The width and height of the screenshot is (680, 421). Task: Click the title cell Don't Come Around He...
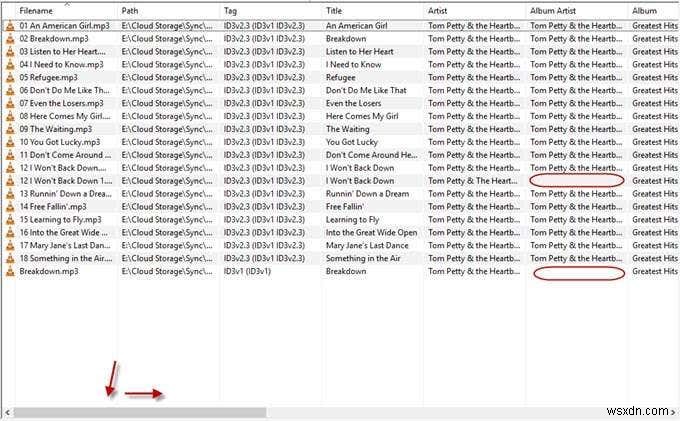372,155
